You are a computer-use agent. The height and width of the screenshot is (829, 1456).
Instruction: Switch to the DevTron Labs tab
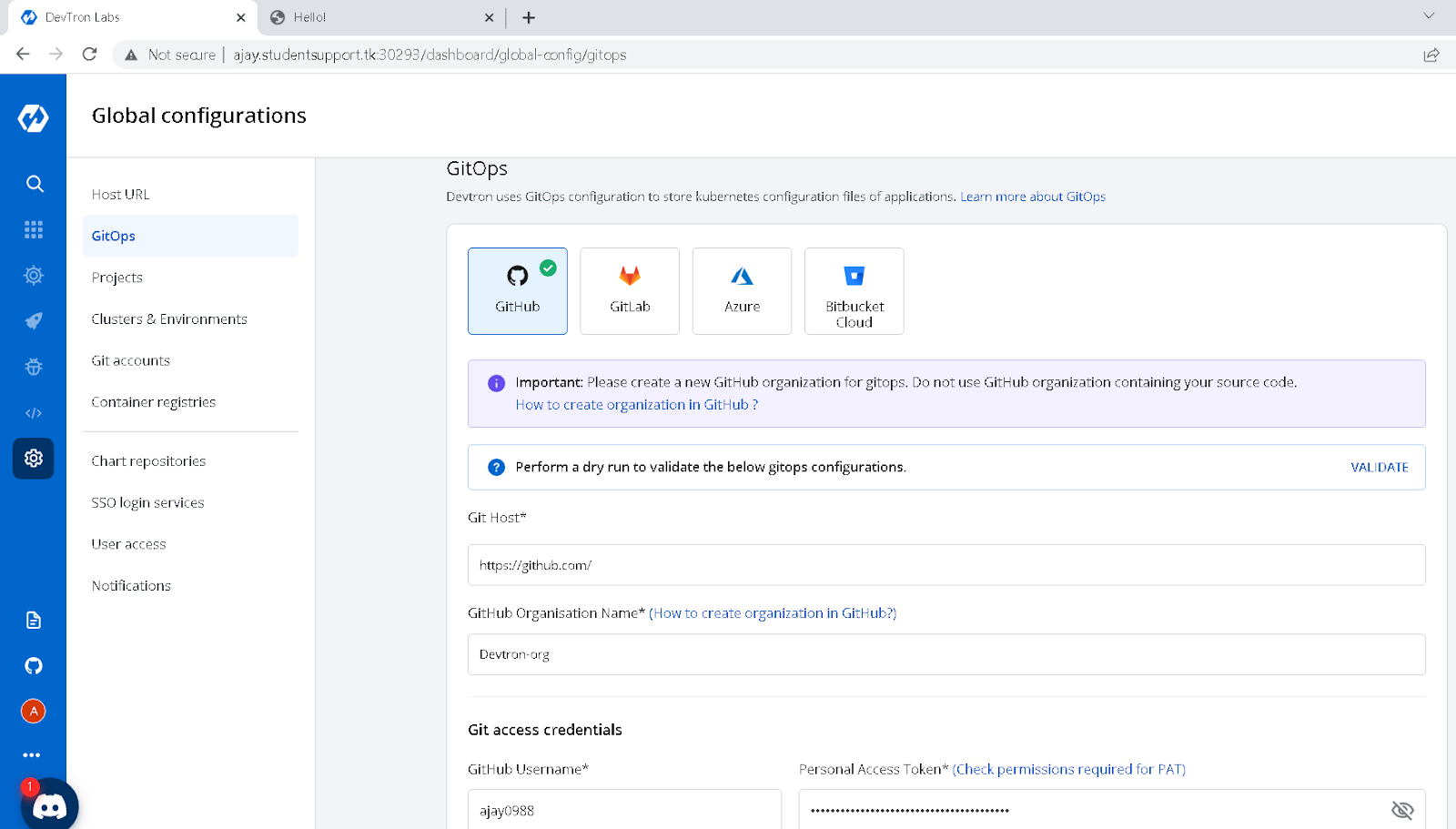point(132,17)
